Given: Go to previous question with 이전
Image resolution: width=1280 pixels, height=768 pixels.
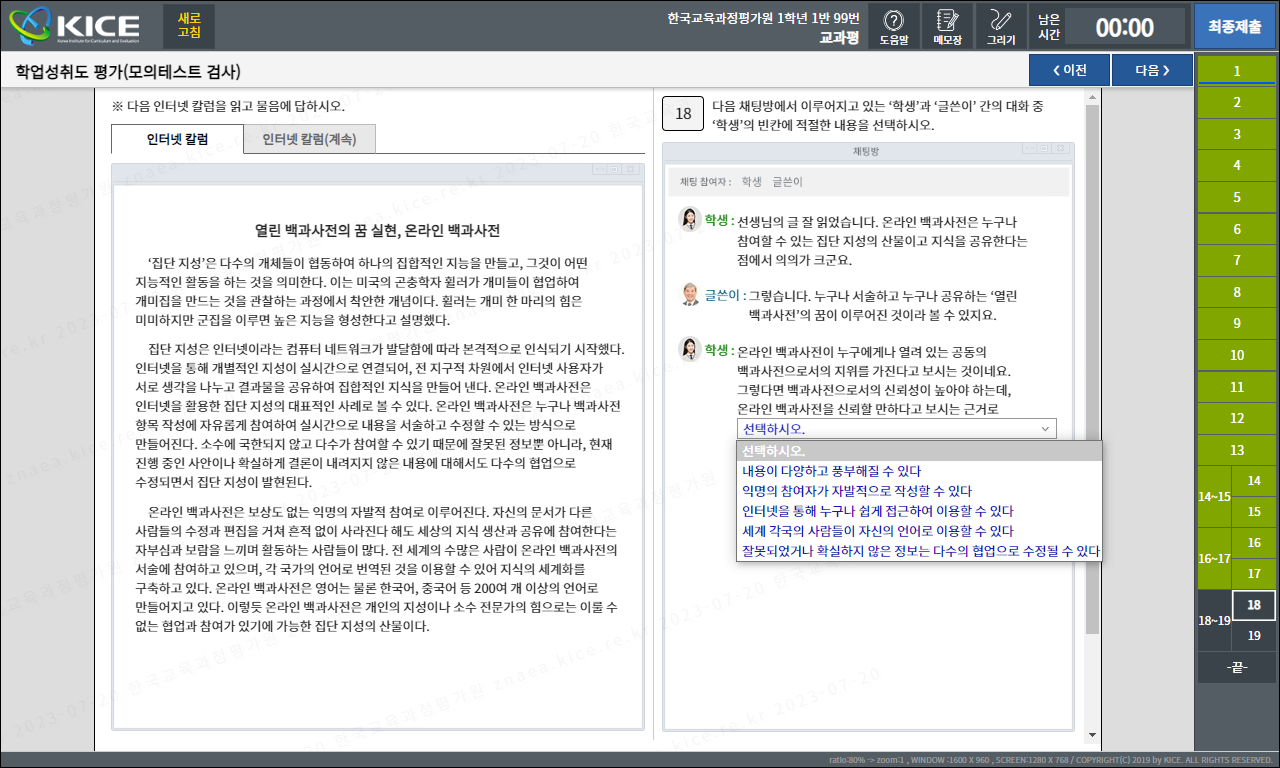Looking at the screenshot, I should [1069, 70].
